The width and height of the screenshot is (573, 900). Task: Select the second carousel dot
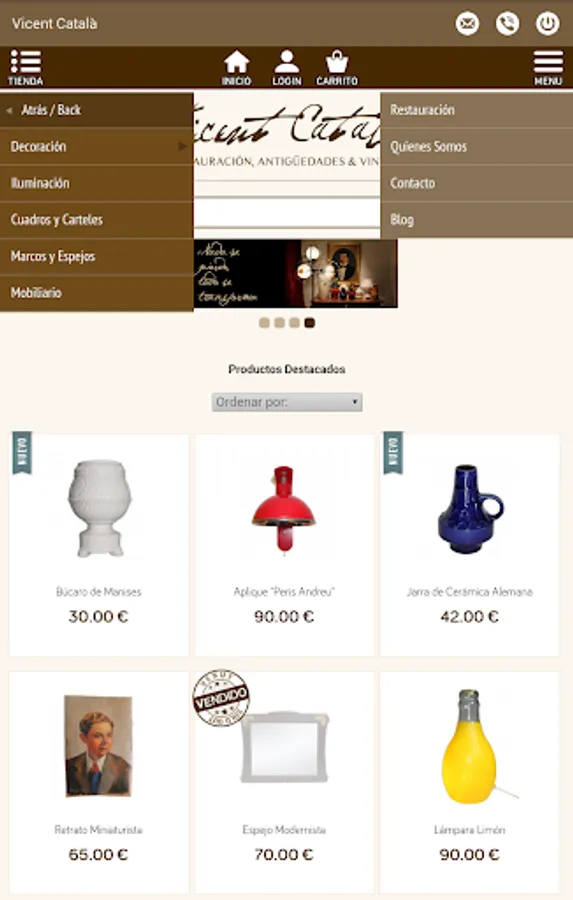[280, 323]
